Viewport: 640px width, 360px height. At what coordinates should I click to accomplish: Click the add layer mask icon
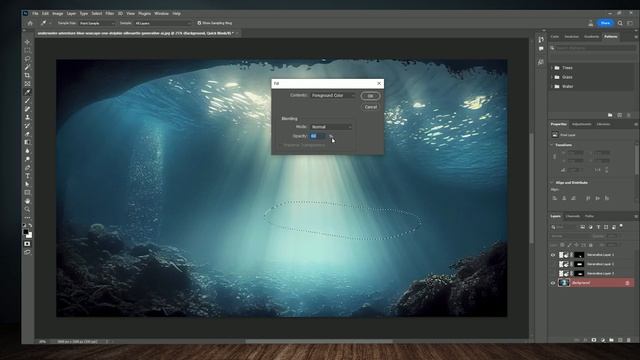[594, 340]
